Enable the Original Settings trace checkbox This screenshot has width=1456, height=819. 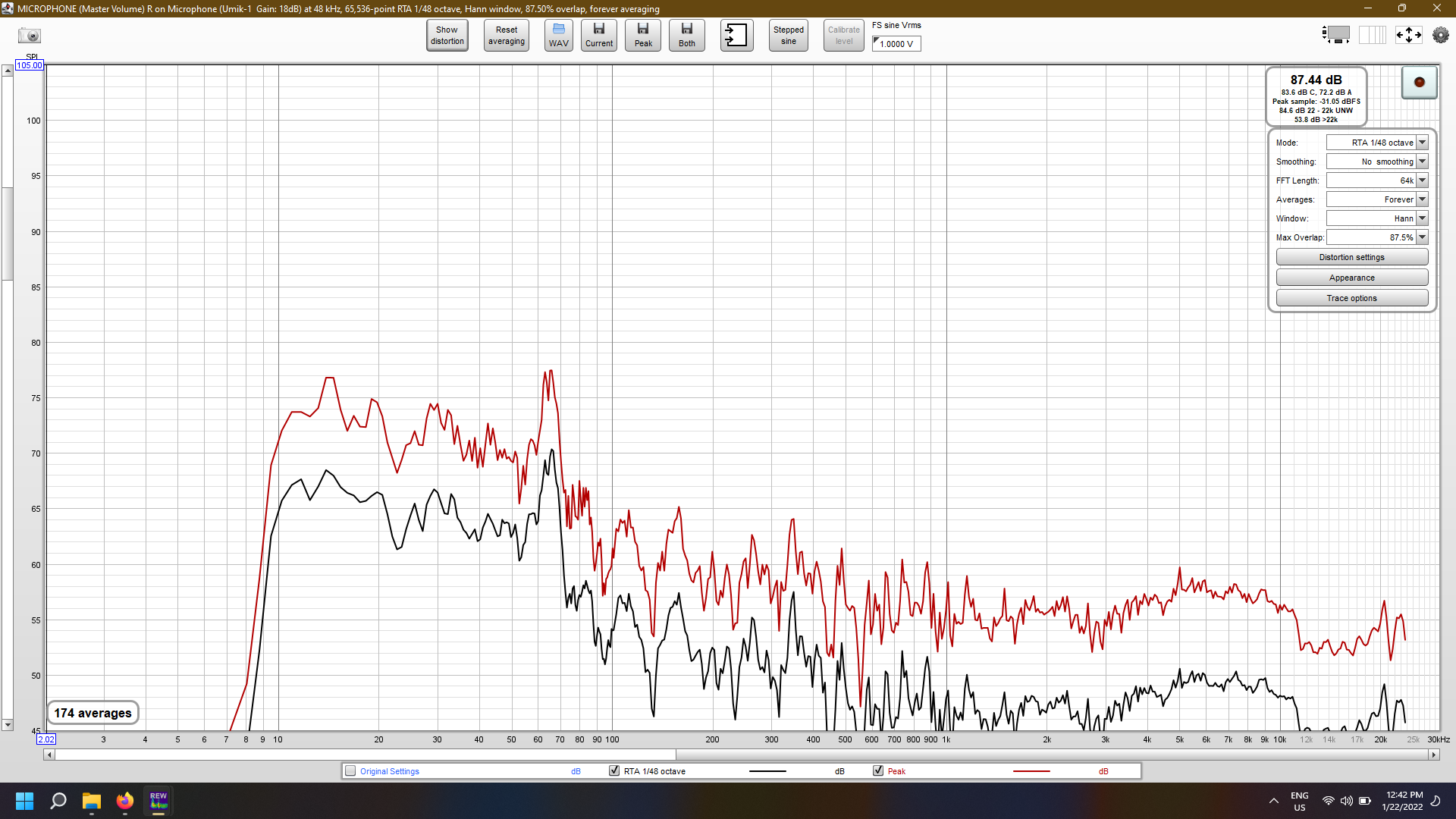[x=350, y=771]
